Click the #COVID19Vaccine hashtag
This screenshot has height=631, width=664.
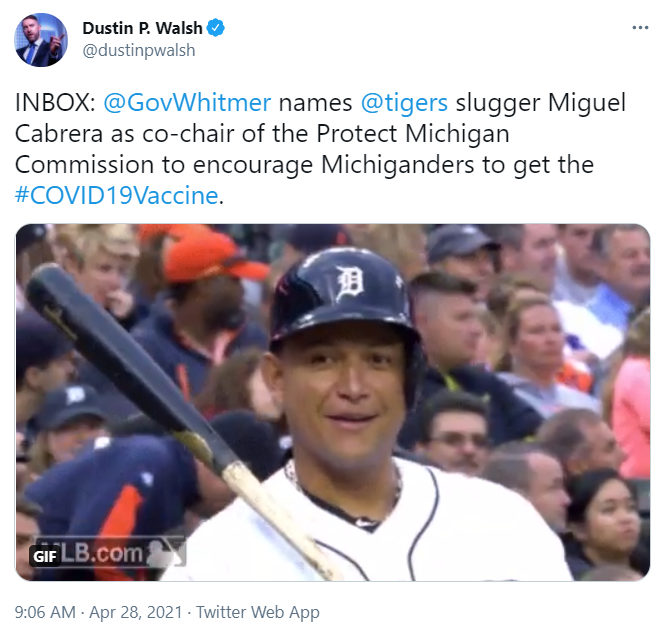[x=117, y=195]
